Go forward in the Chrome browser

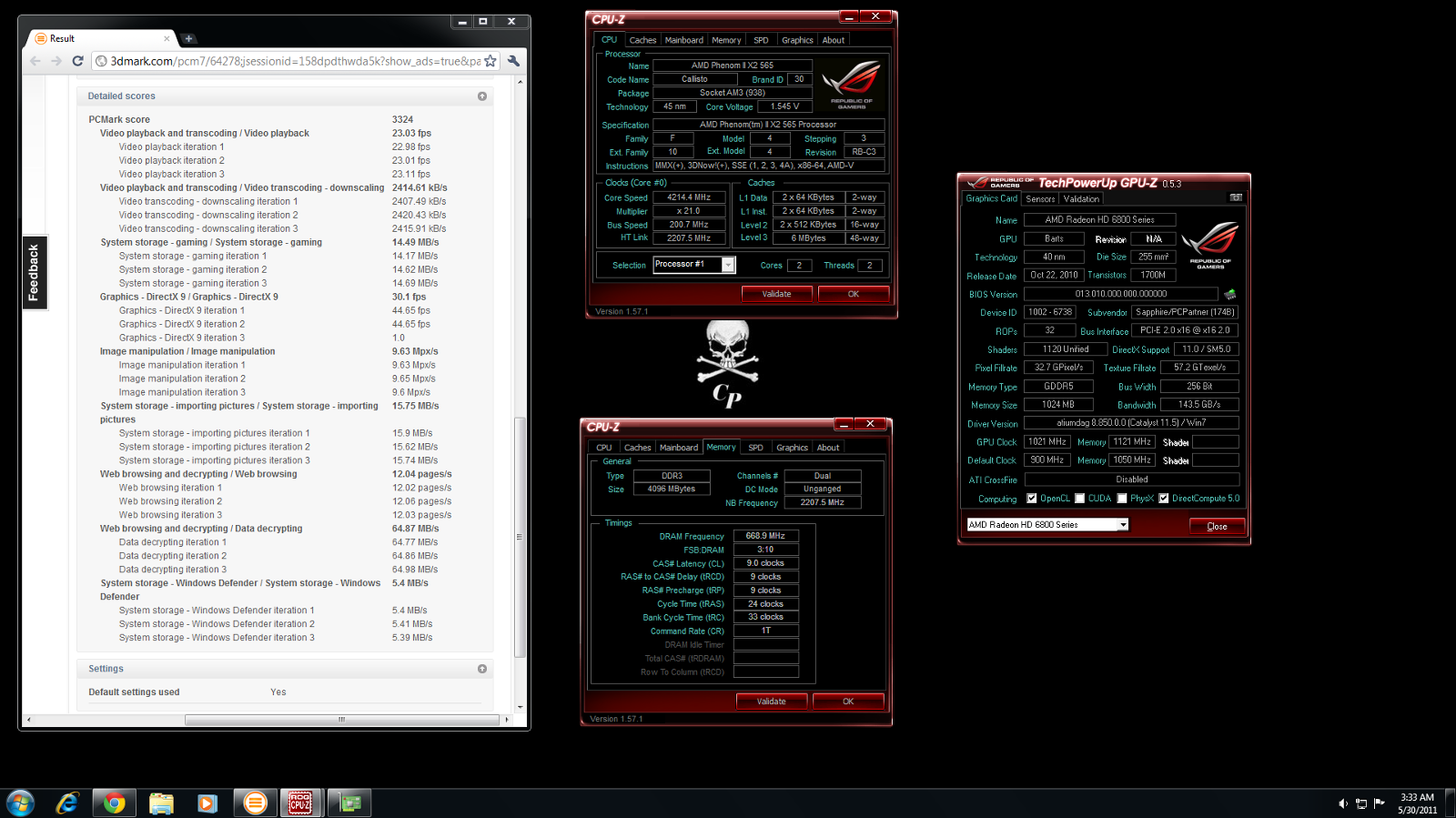point(56,61)
